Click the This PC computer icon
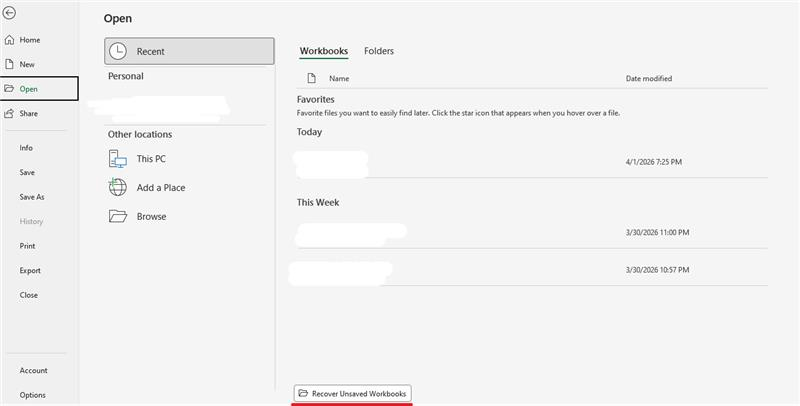Screen dimensions: 800x406 pos(118,159)
